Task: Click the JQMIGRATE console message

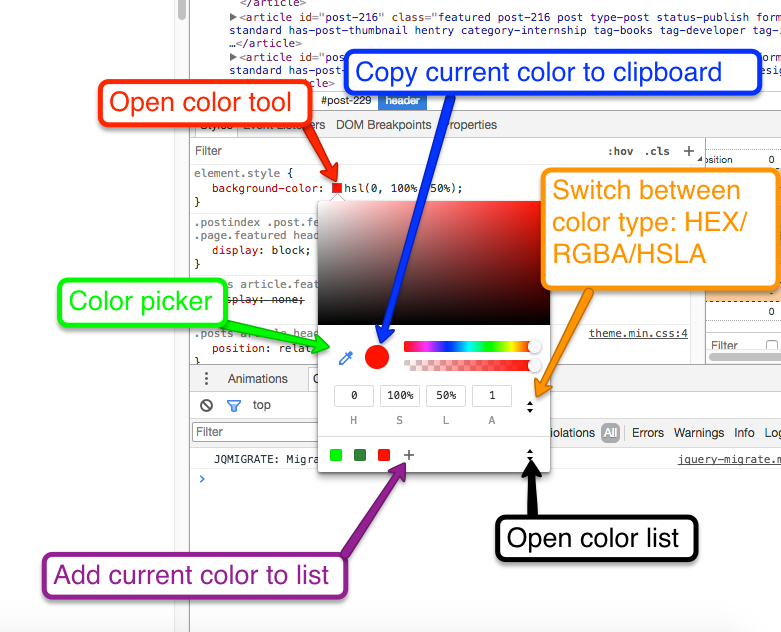Action: [266, 459]
